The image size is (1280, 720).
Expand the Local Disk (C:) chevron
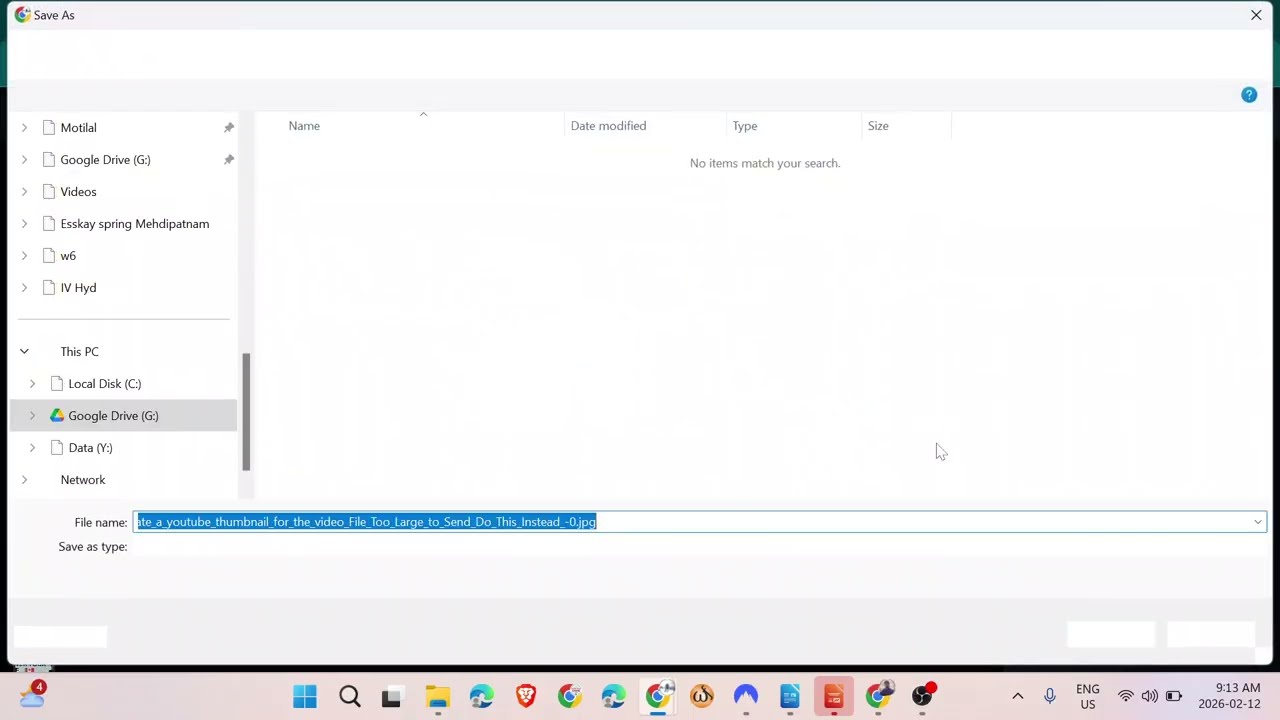32,384
